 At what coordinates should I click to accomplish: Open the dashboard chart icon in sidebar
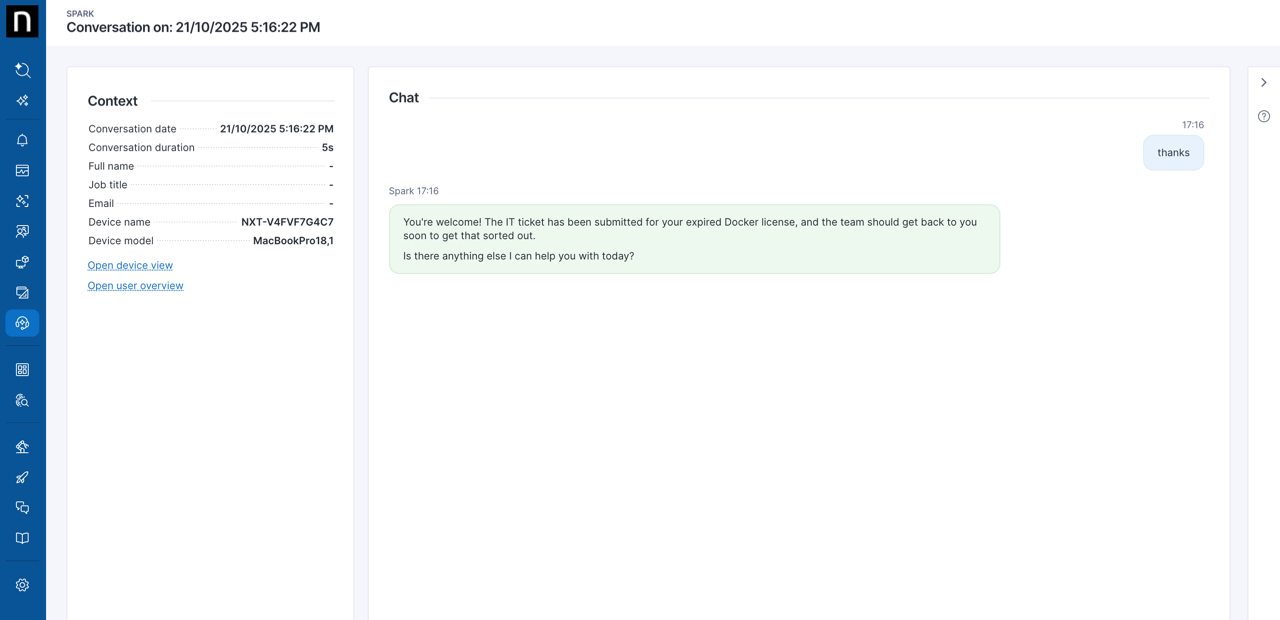(22, 171)
